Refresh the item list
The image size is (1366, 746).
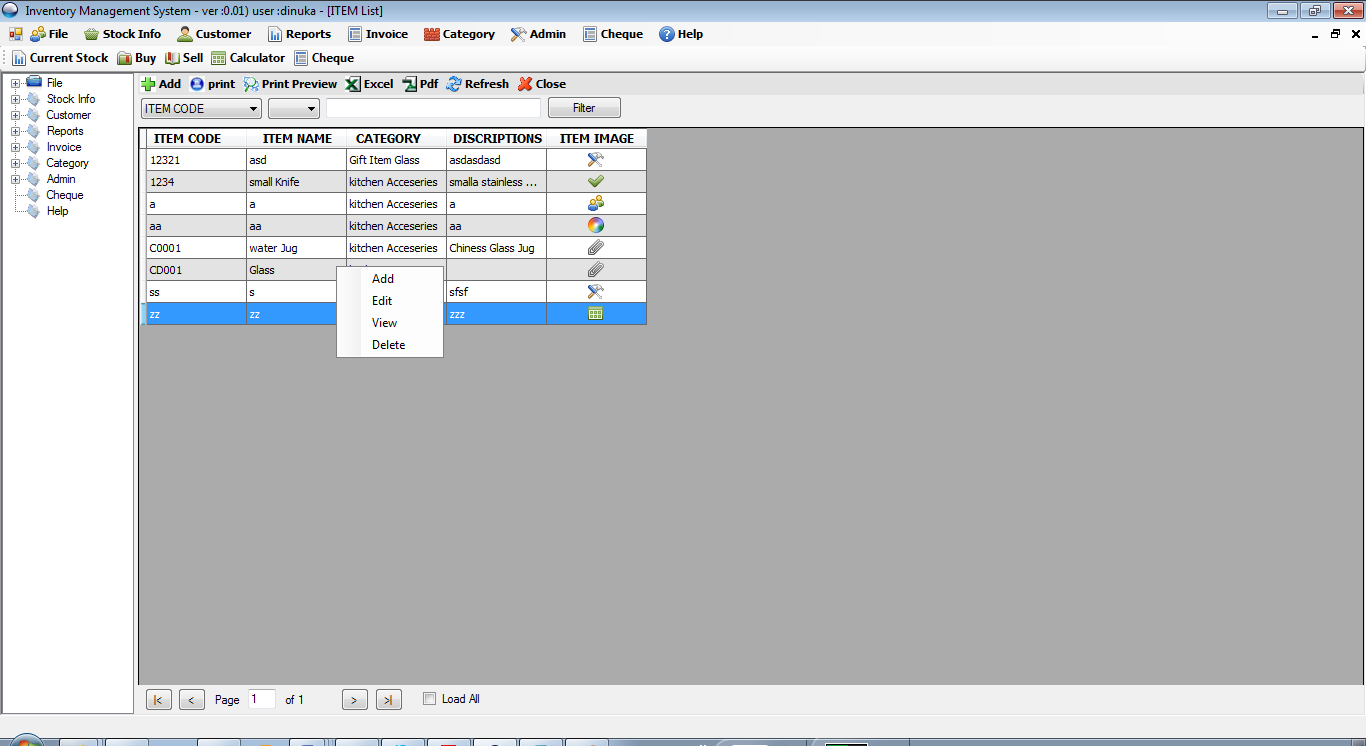tap(477, 84)
